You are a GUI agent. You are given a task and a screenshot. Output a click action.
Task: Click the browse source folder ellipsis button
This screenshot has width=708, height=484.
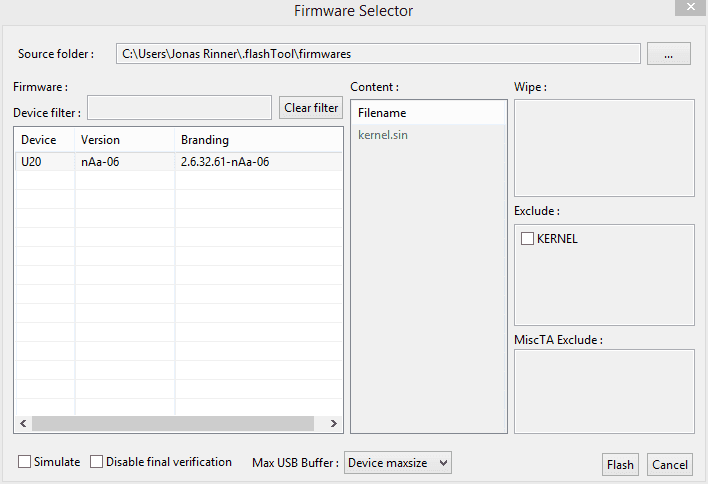point(668,54)
